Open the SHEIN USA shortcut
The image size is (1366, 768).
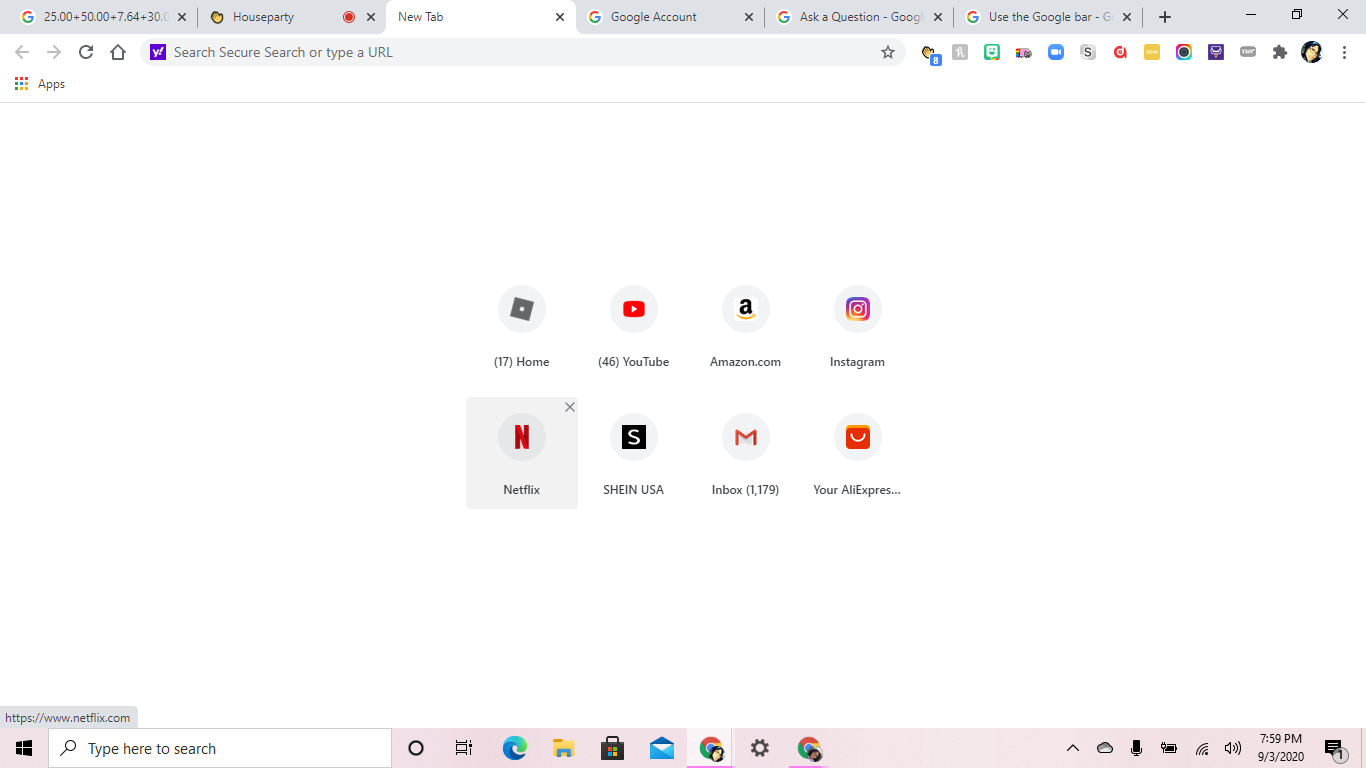(x=634, y=453)
